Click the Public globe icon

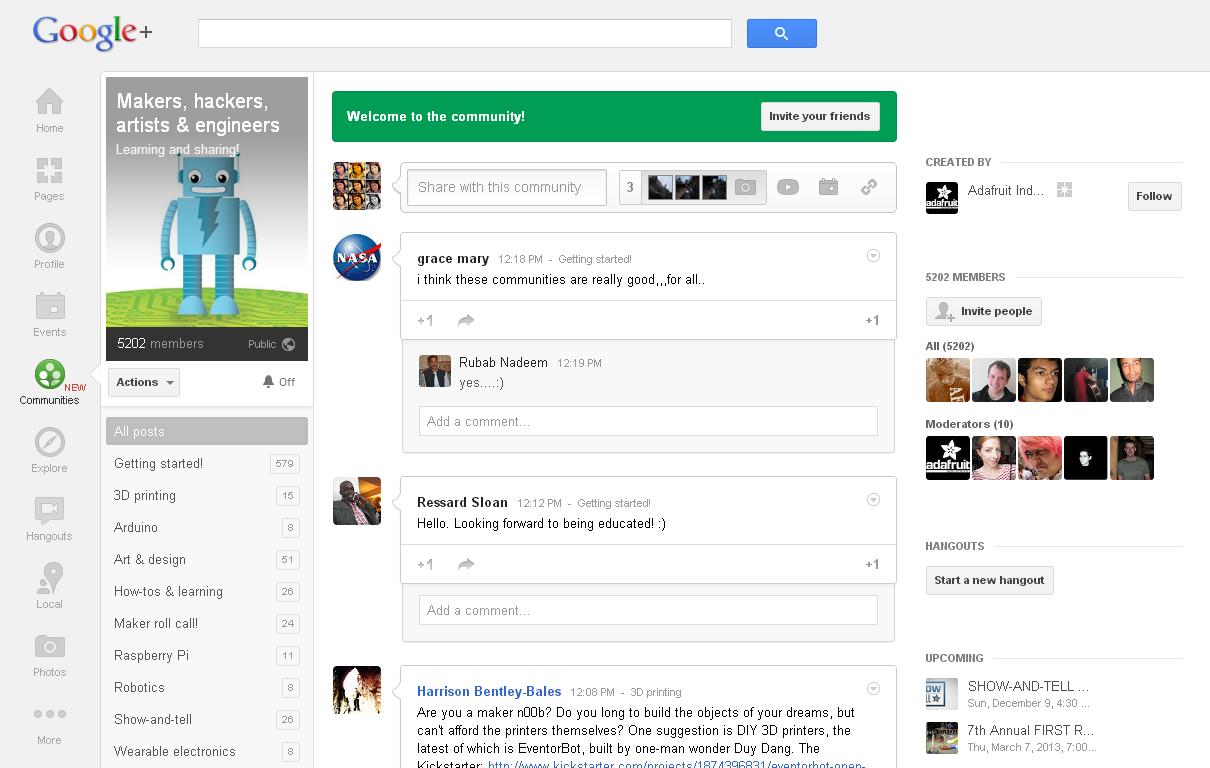click(x=289, y=344)
